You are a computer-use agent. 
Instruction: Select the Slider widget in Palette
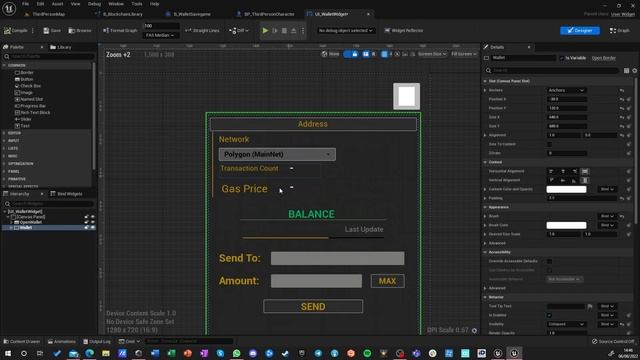coord(23,119)
